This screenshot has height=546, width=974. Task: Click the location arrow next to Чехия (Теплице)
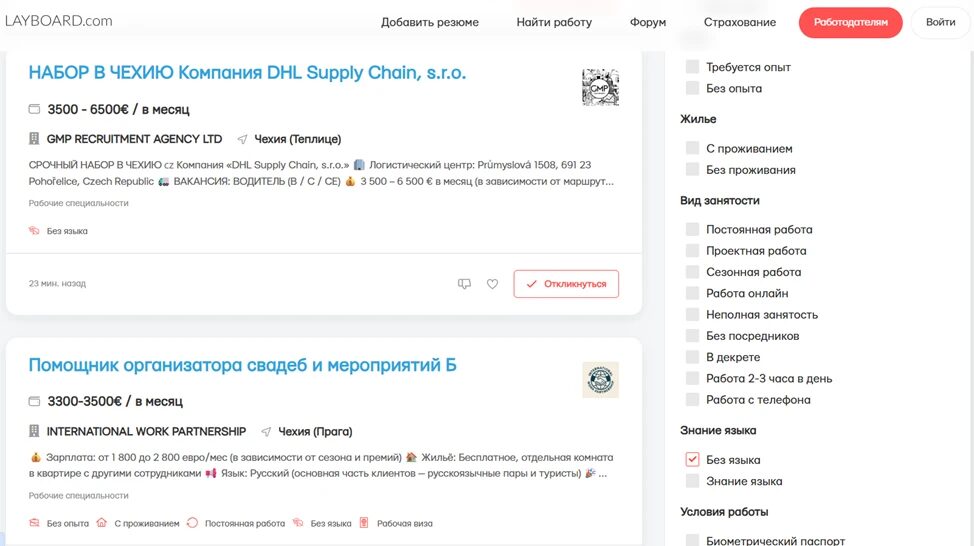coord(242,139)
